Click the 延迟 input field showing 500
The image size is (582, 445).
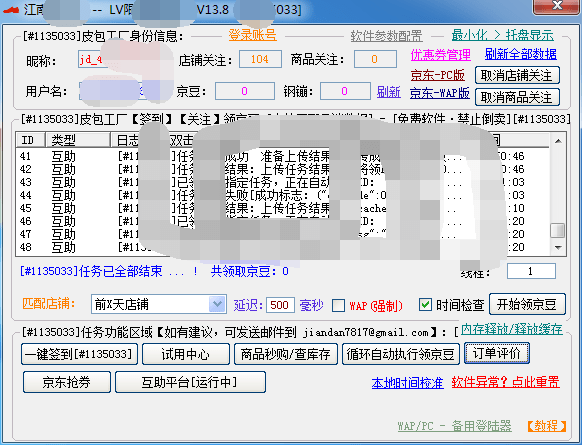[280, 305]
